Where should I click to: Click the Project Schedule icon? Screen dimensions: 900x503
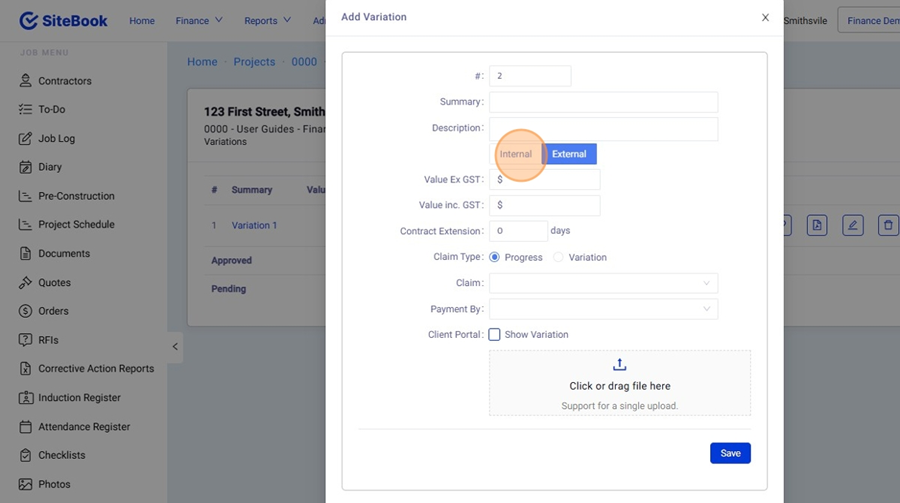[x=25, y=225]
